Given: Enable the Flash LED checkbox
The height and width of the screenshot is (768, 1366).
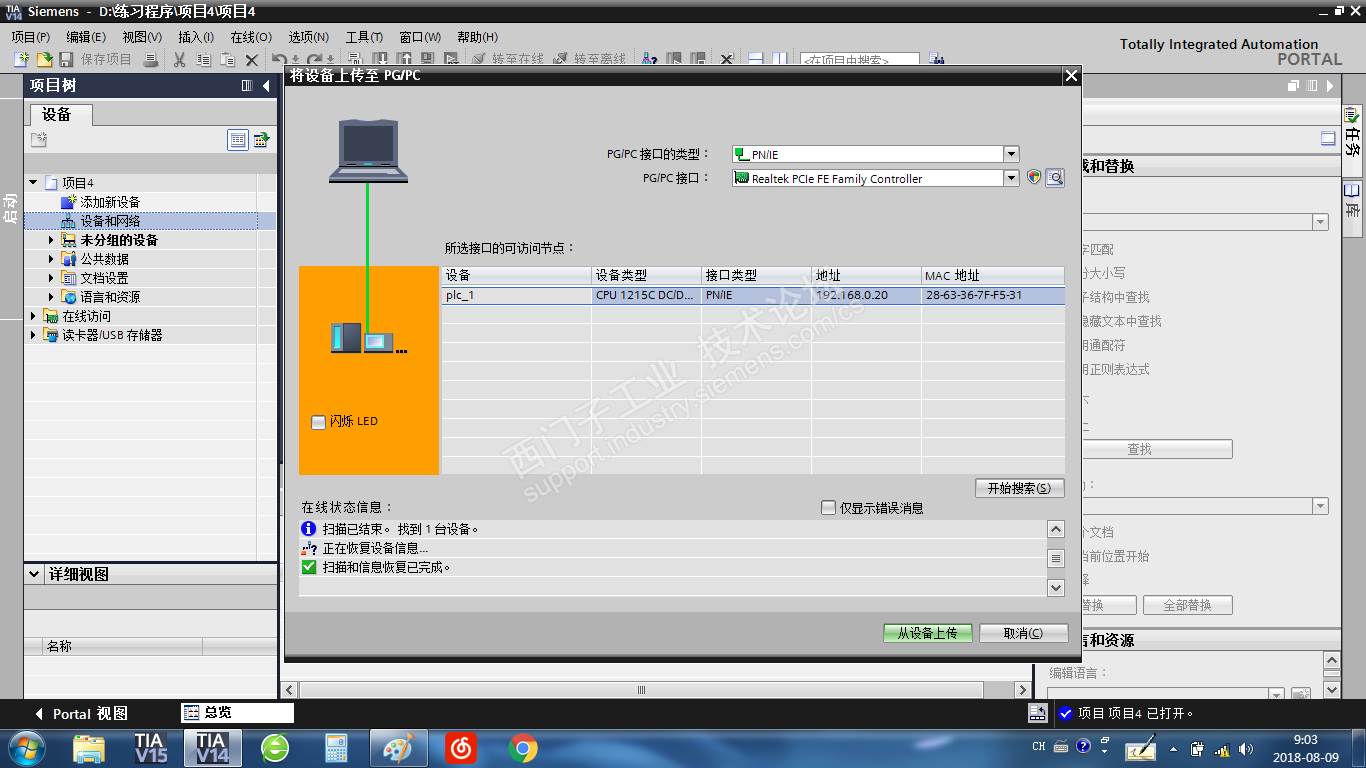Looking at the screenshot, I should (318, 422).
